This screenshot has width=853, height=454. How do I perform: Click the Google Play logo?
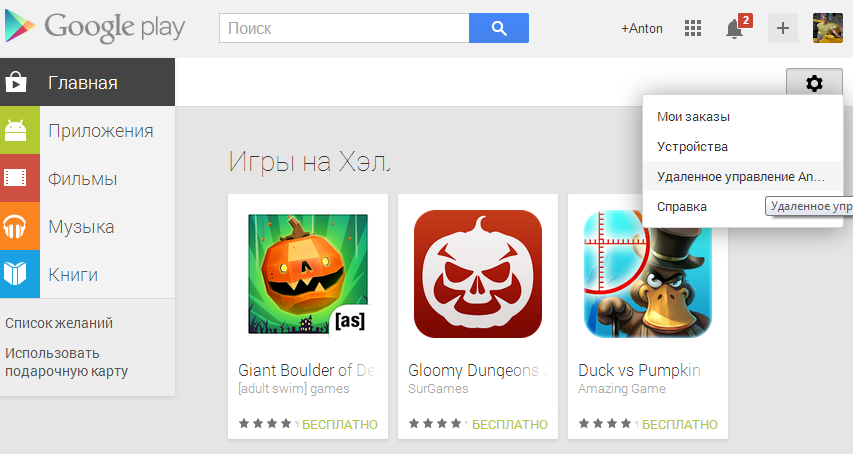pyautogui.click(x=95, y=27)
